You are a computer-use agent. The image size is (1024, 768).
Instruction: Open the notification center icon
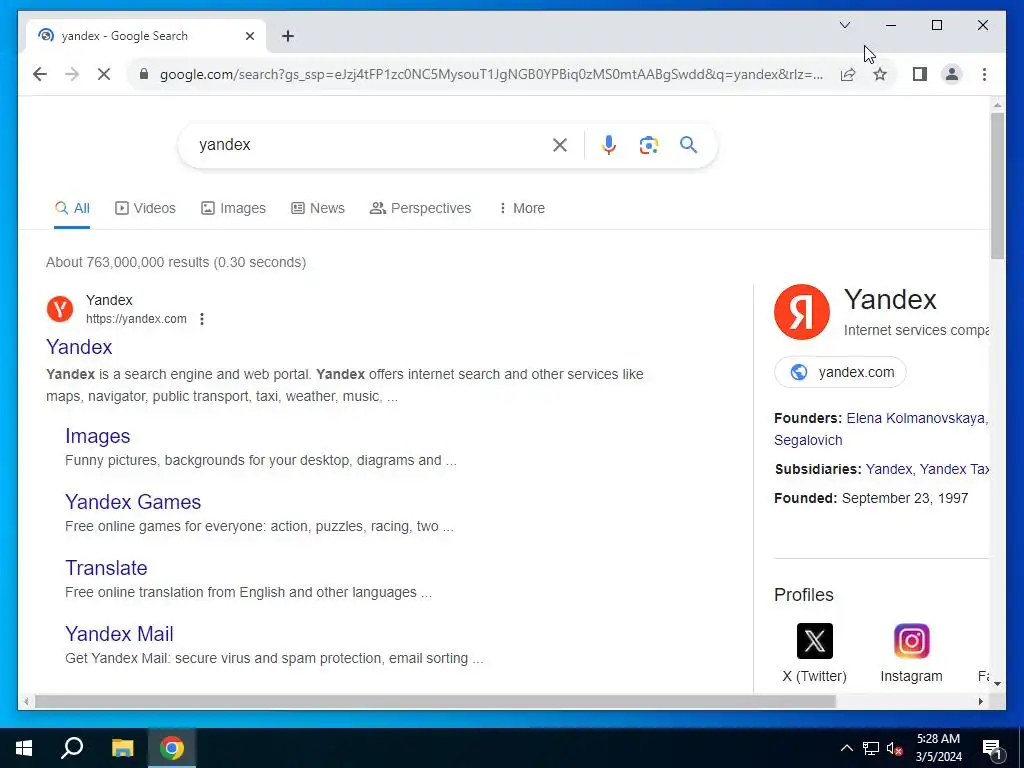pos(992,749)
